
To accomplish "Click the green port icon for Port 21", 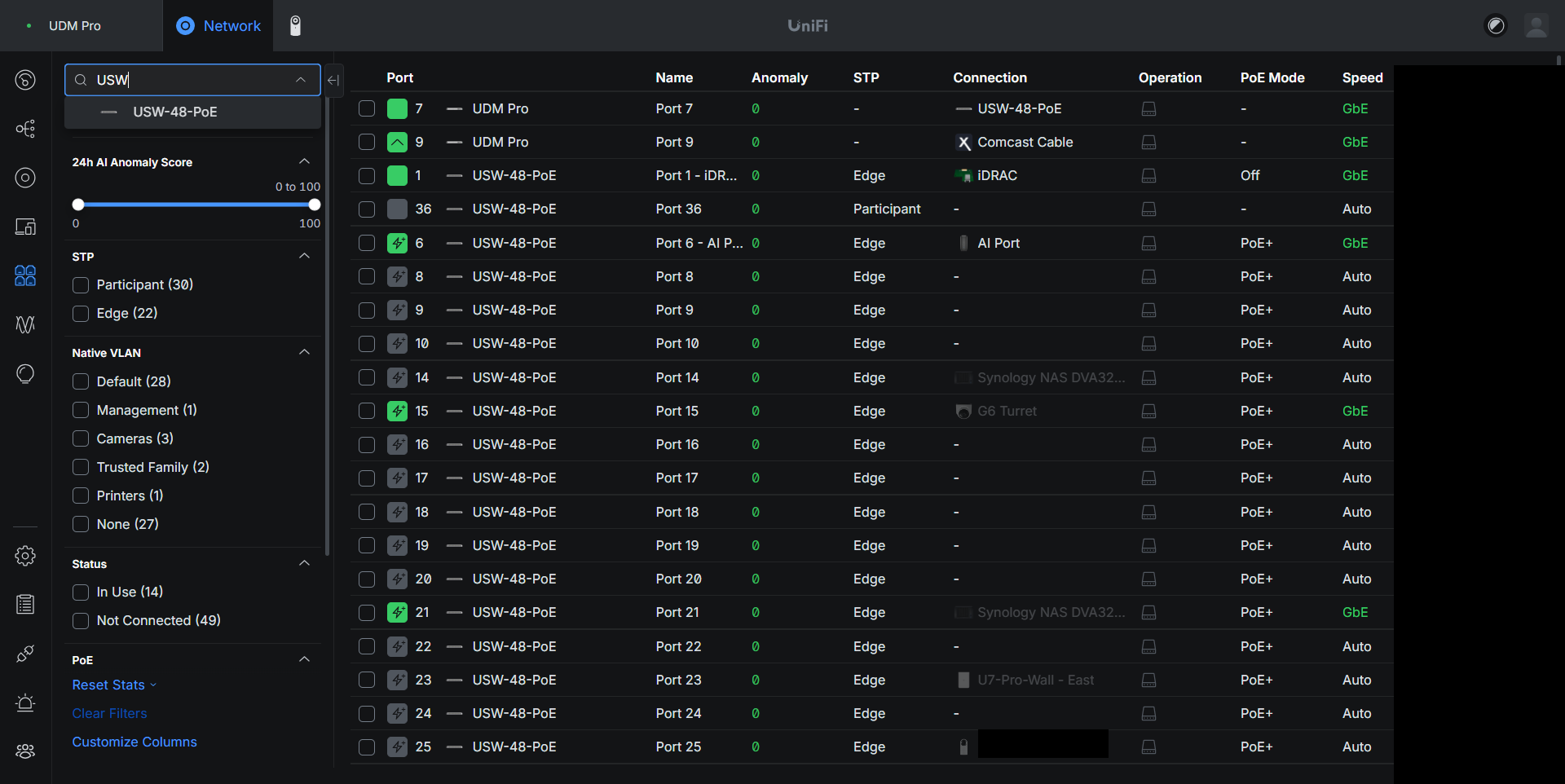I will (397, 613).
